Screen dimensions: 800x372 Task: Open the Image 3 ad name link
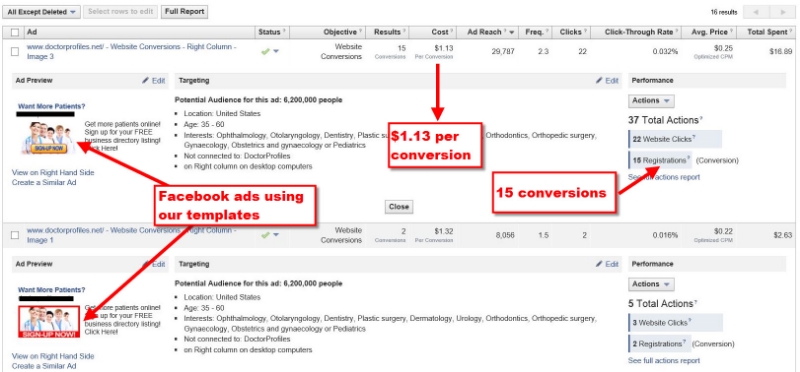pyautogui.click(x=132, y=51)
